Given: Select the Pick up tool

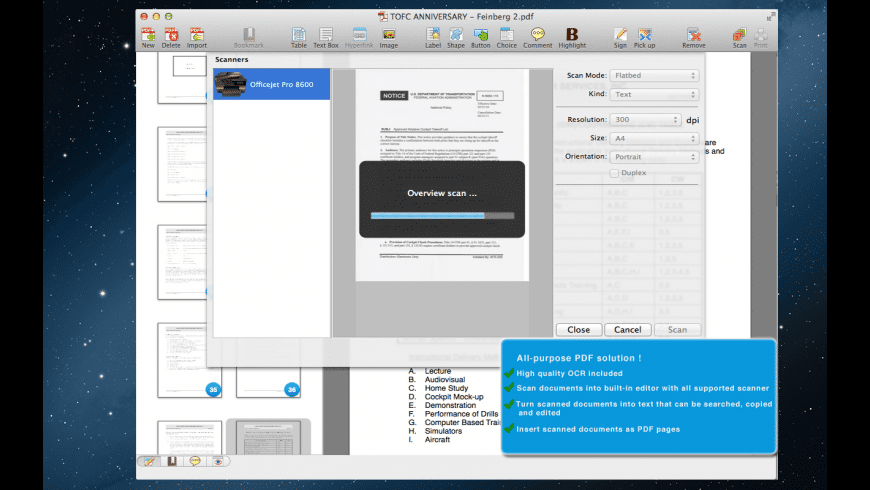Looking at the screenshot, I should (644, 38).
